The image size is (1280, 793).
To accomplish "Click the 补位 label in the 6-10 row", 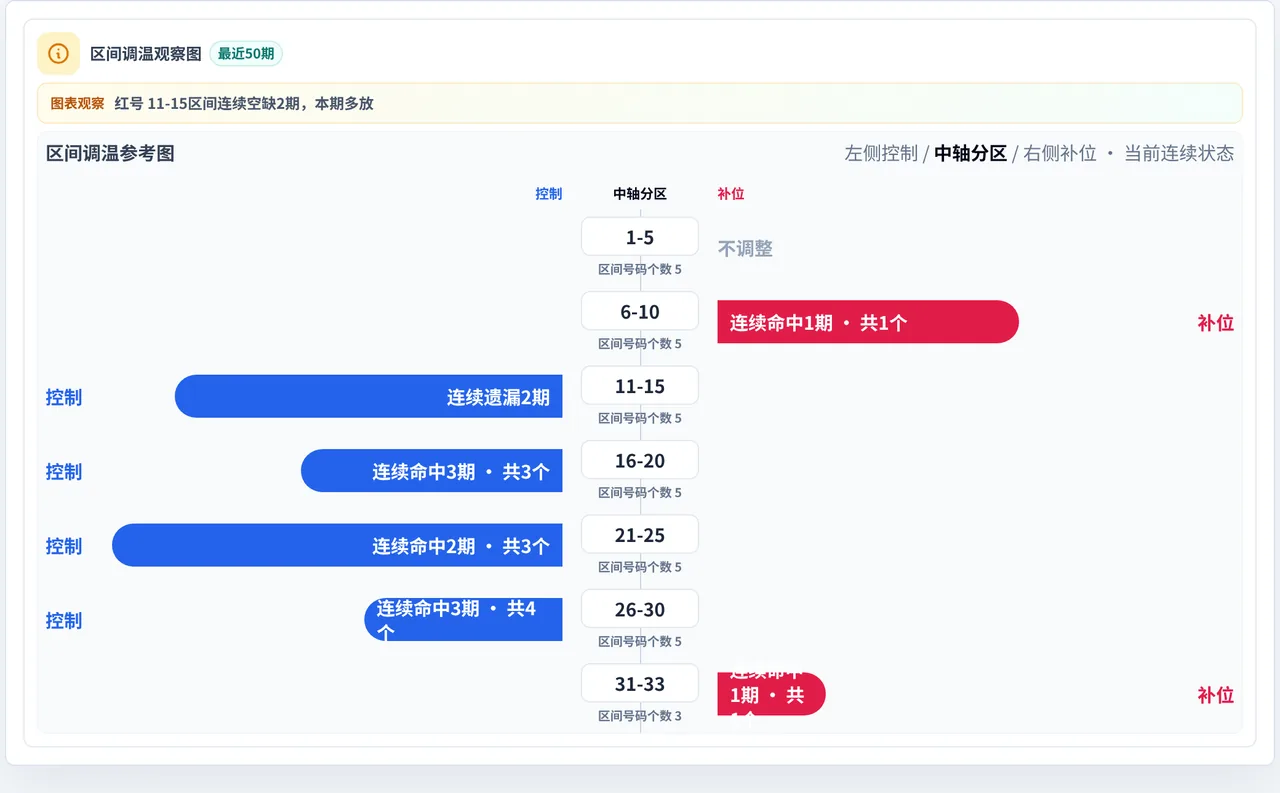I will (1216, 323).
